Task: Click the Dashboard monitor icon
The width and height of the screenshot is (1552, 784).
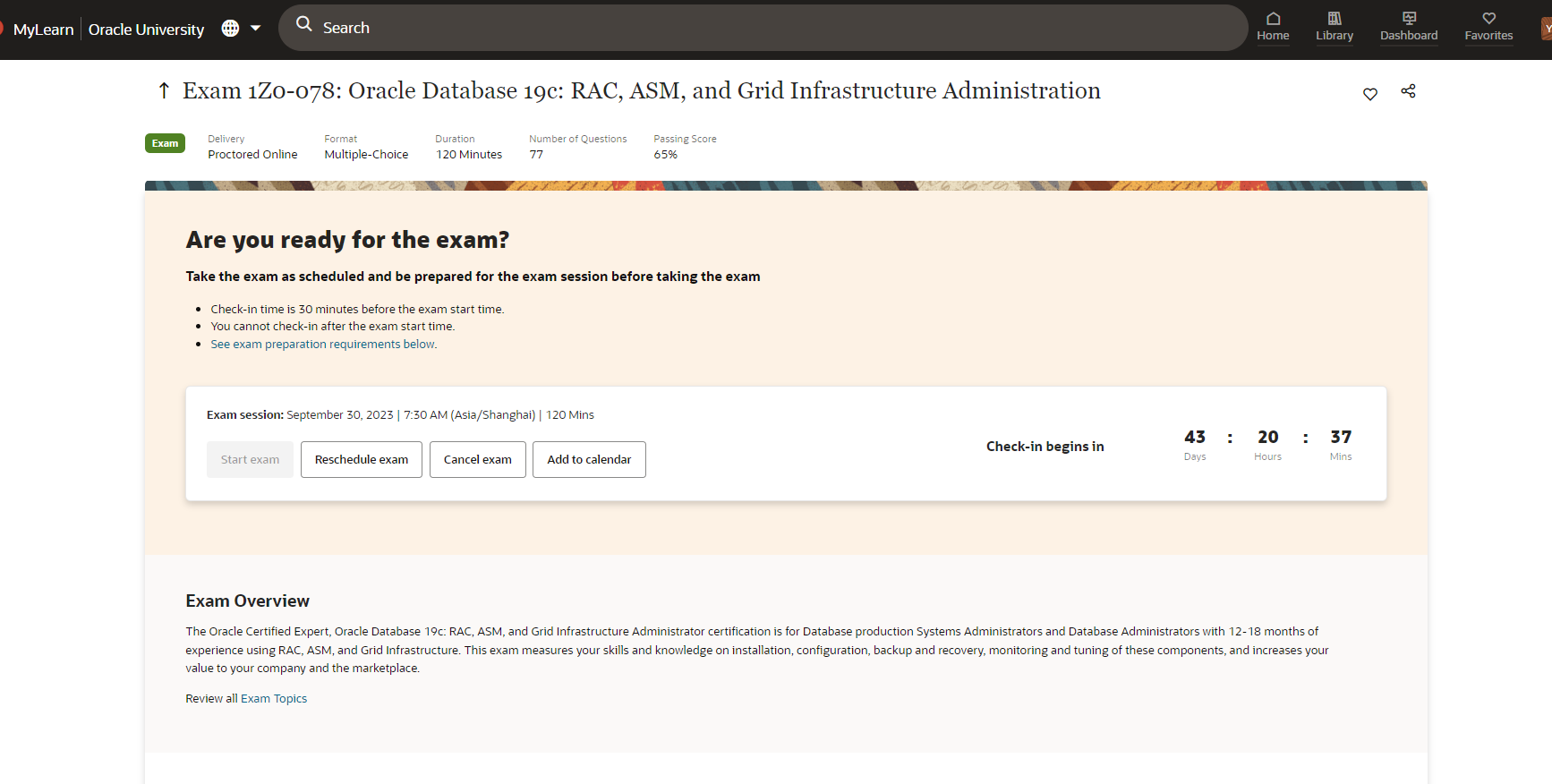Action: (1410, 19)
